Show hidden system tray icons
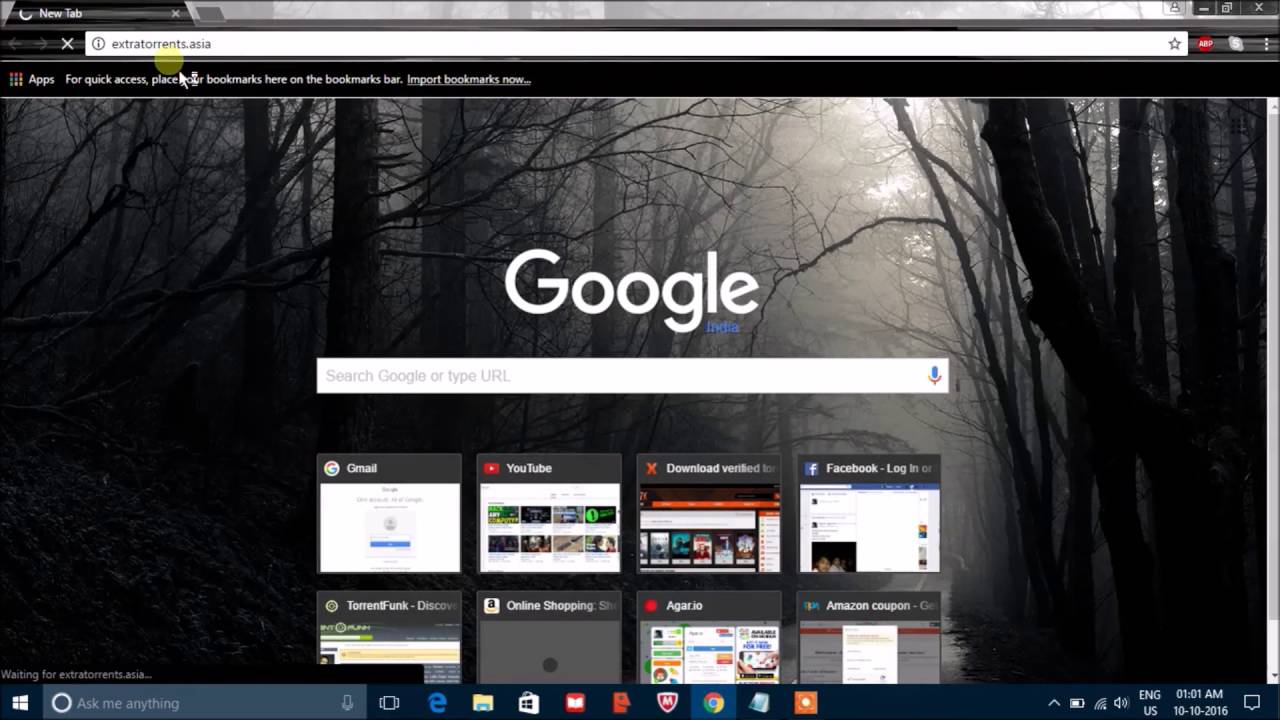Viewport: 1280px width, 720px height. tap(1054, 703)
